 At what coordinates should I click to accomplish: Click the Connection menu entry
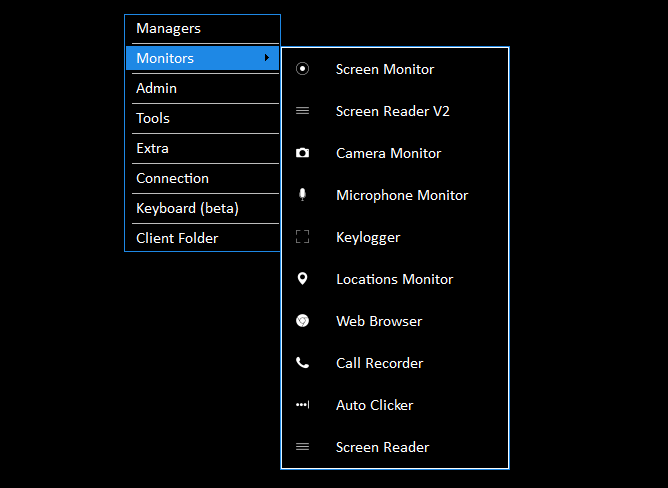coord(172,178)
